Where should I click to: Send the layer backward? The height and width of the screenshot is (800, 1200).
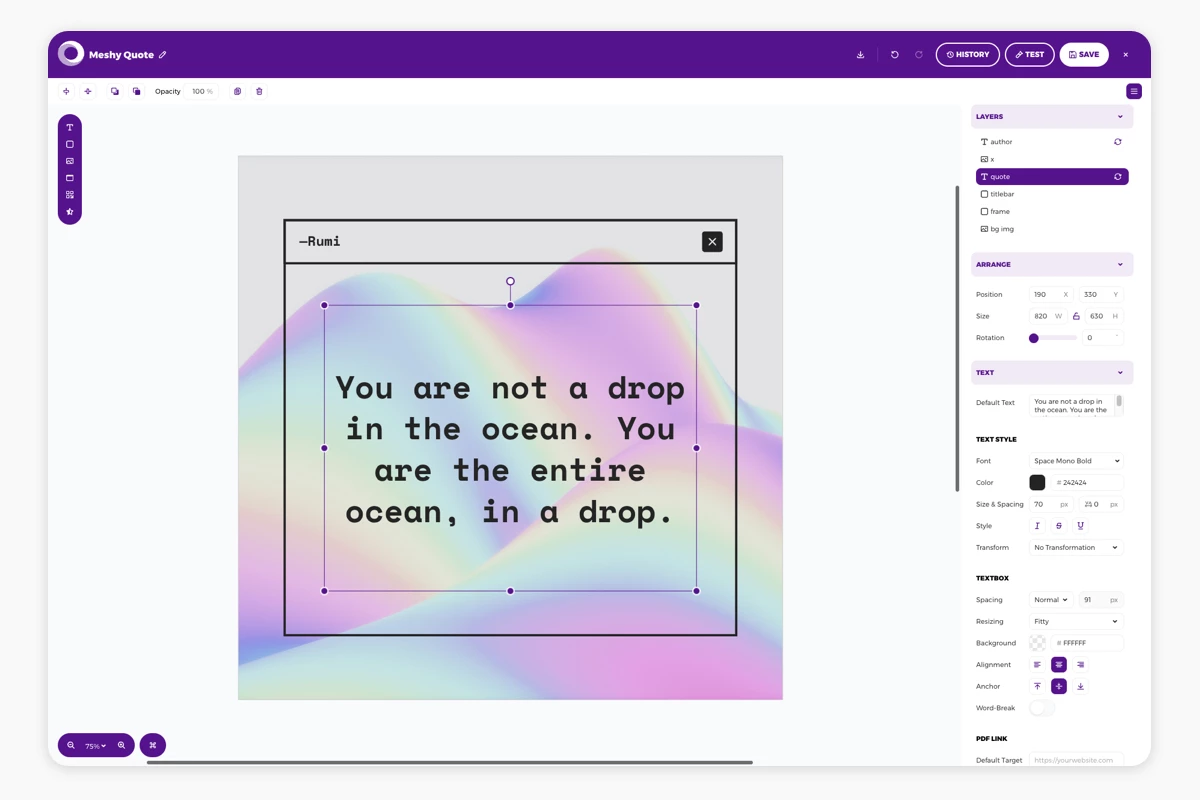point(137,91)
